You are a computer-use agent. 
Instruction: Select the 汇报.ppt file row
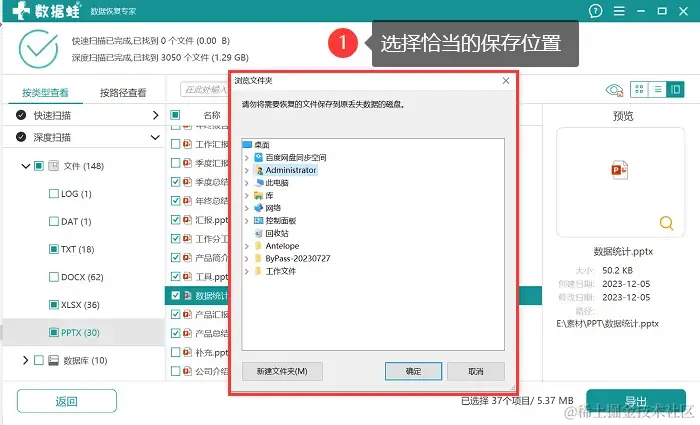pos(197,220)
